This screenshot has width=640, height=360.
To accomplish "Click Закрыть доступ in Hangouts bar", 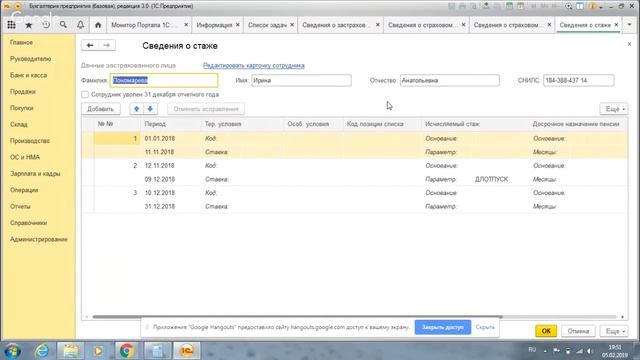I will [x=443, y=327].
